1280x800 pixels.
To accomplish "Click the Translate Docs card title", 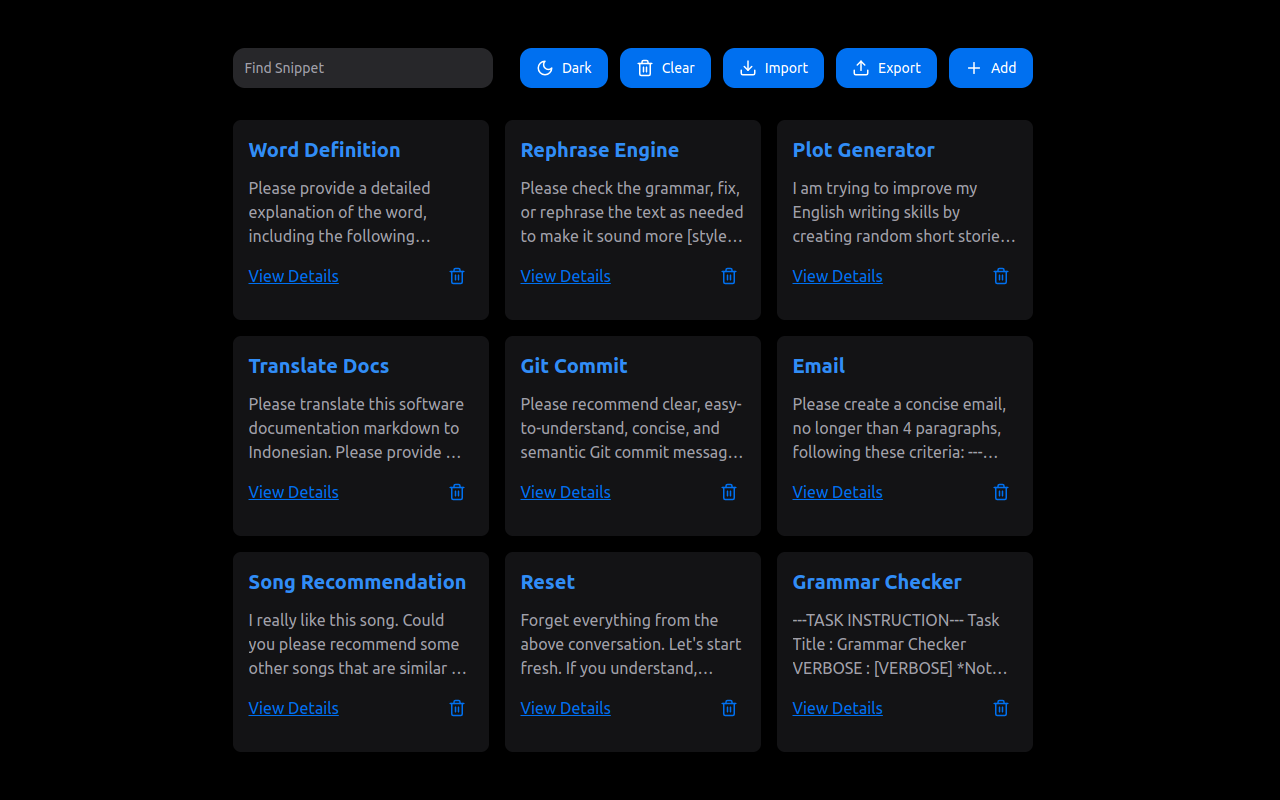I will pyautogui.click(x=319, y=366).
